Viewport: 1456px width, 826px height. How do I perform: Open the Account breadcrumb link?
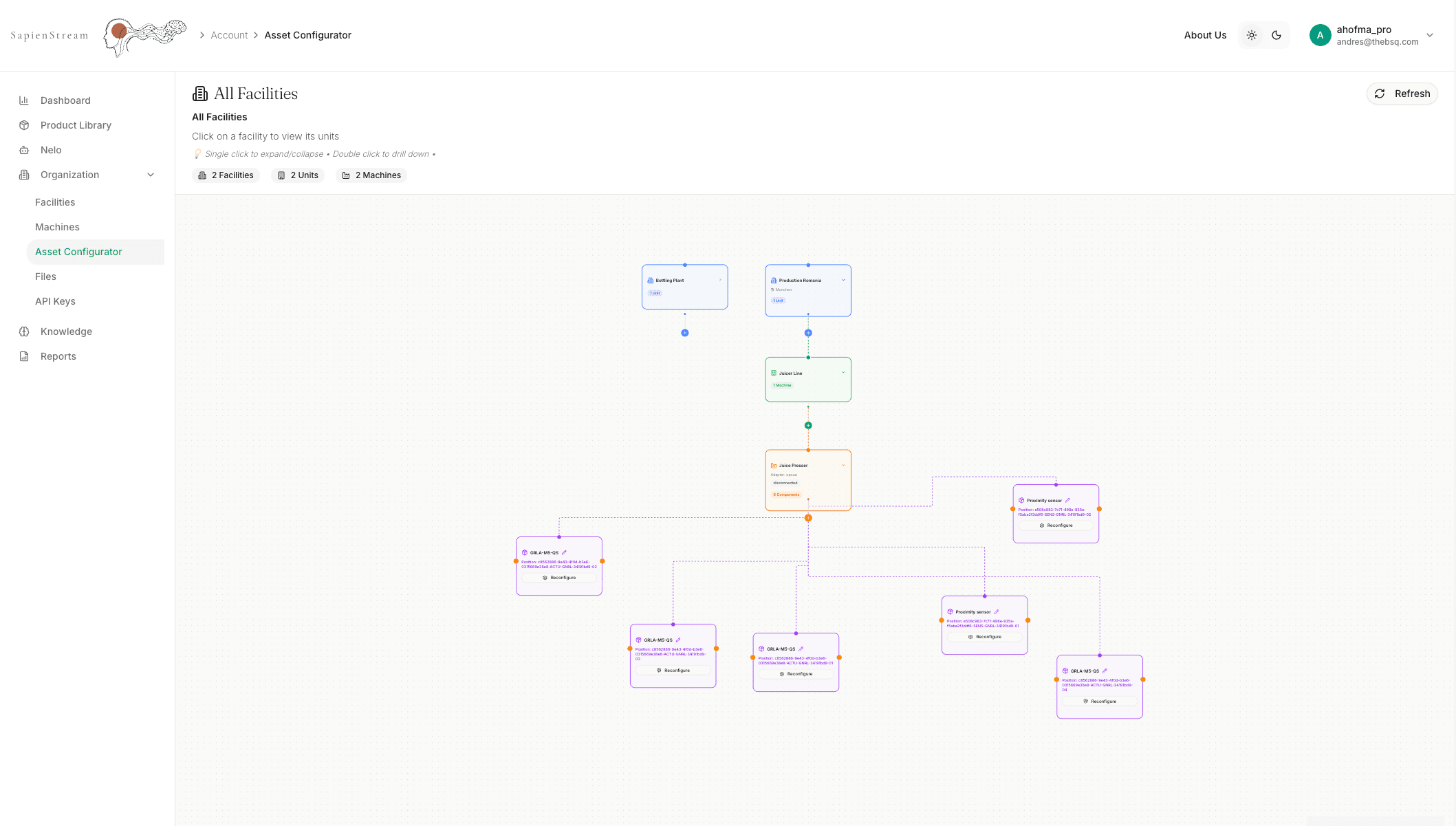pyautogui.click(x=229, y=35)
